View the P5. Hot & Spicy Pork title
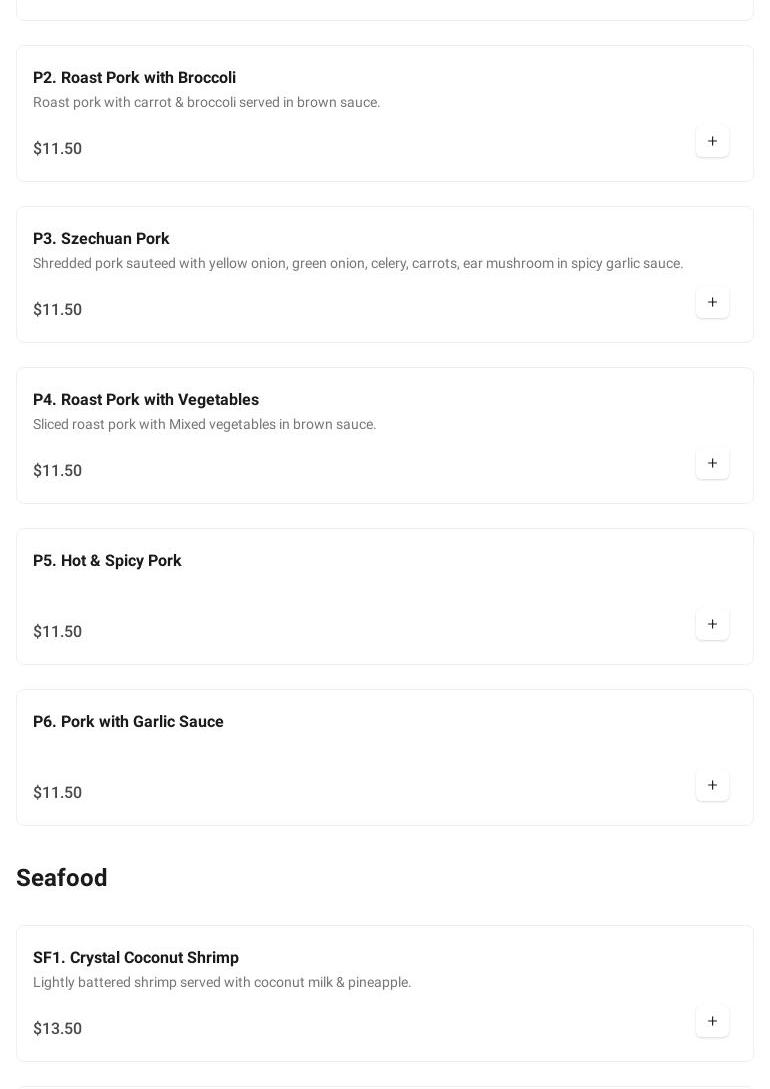Screen dimensions: 770x1089 click(x=107, y=561)
